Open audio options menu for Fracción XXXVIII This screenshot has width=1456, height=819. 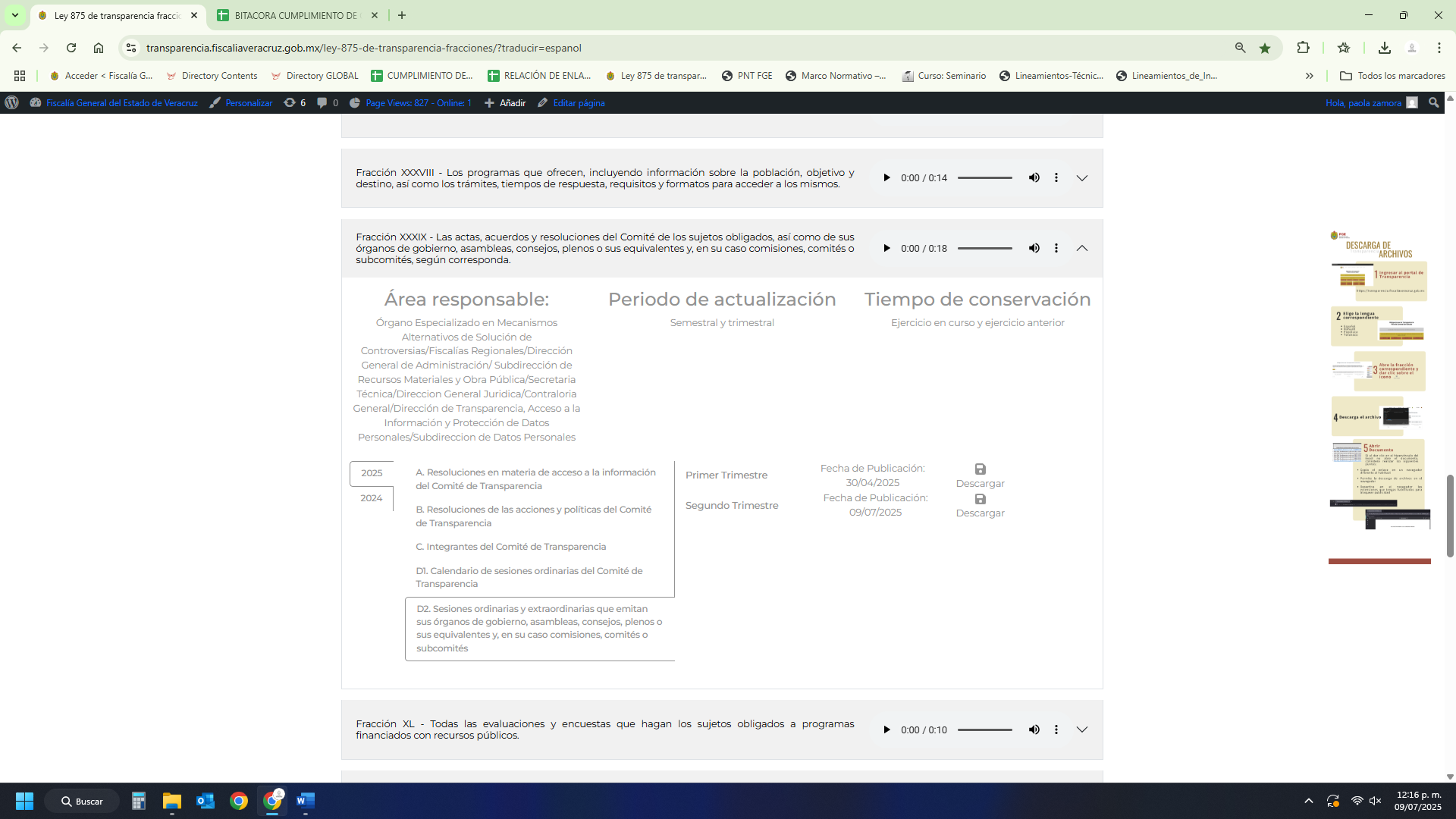(x=1056, y=177)
